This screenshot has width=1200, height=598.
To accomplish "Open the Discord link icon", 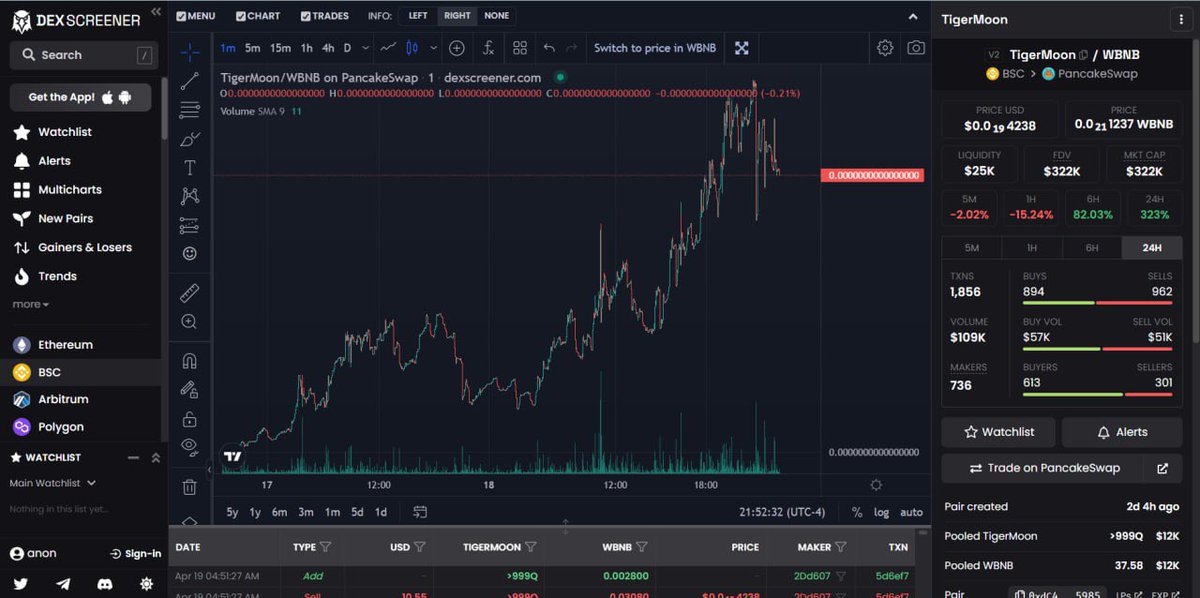I will click(105, 584).
